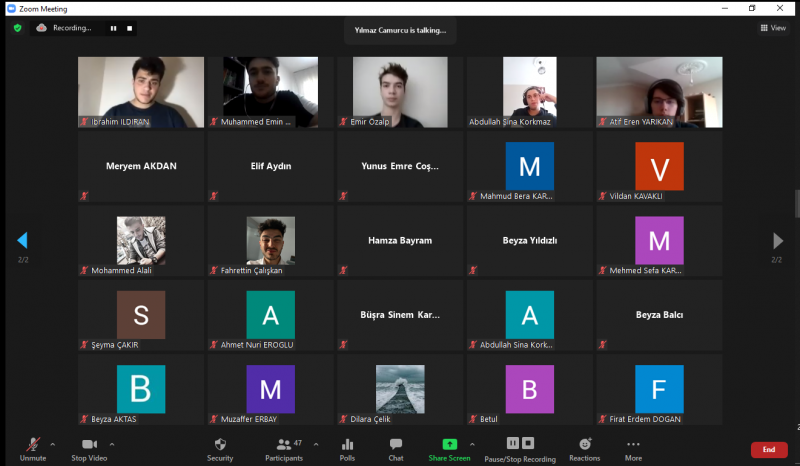Open the Participants panel
This screenshot has height=466, width=800.
[x=284, y=447]
